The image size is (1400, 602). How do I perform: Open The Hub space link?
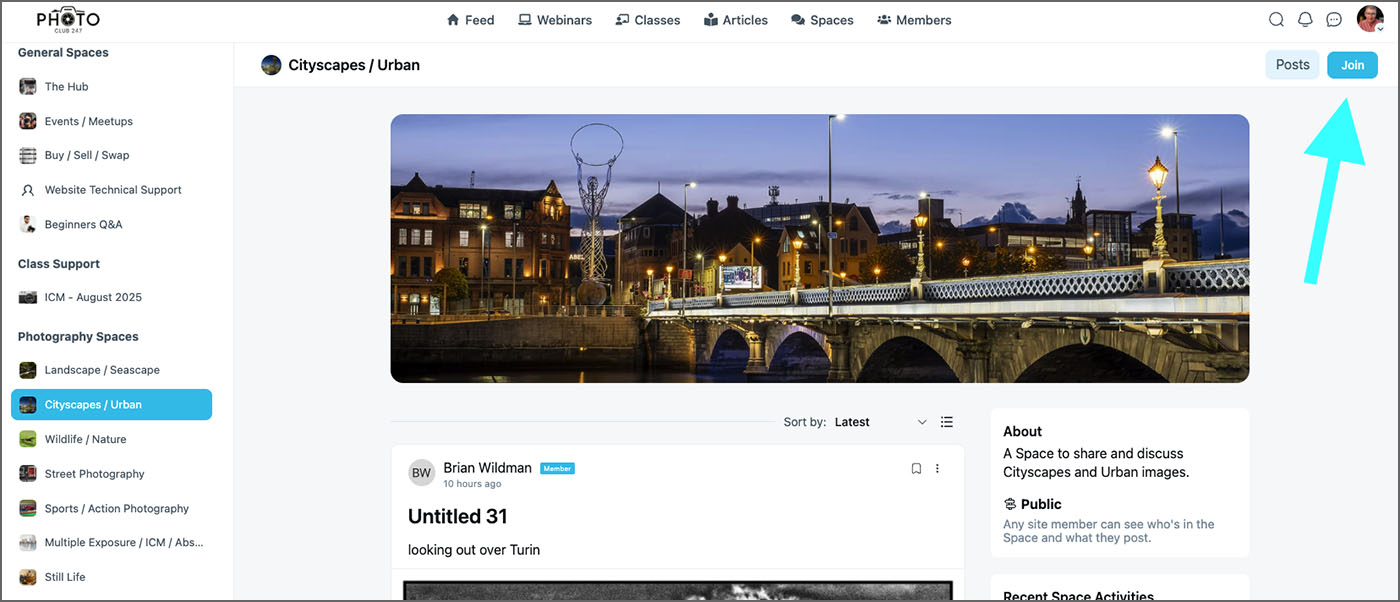click(x=67, y=87)
